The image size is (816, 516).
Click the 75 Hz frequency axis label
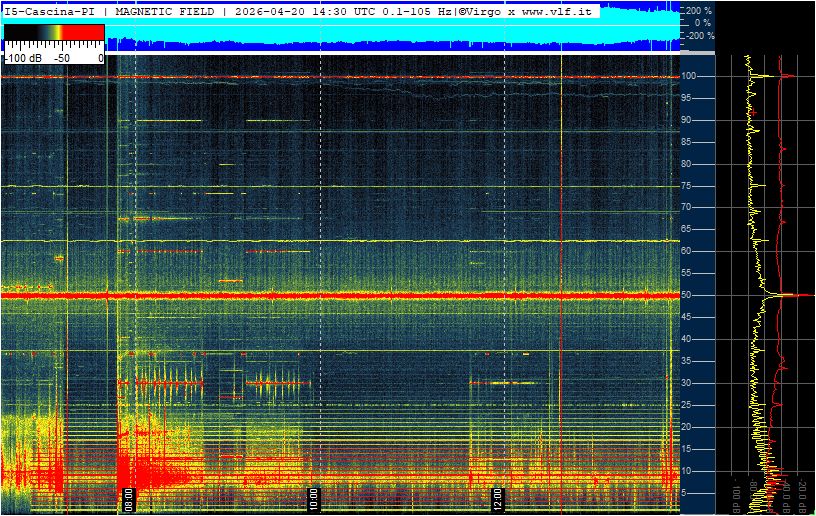click(687, 186)
